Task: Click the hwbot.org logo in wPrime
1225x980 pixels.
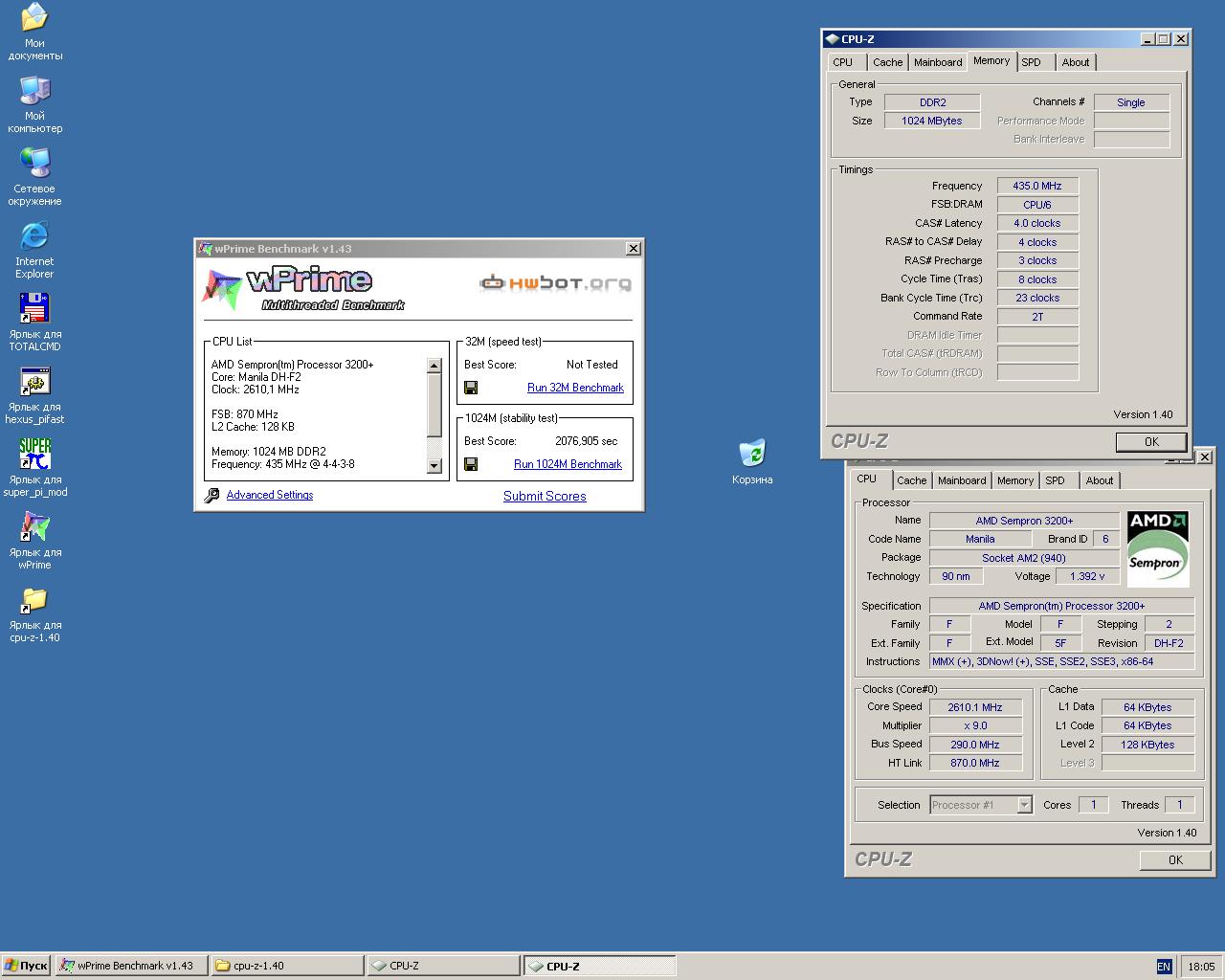Action: tap(555, 283)
